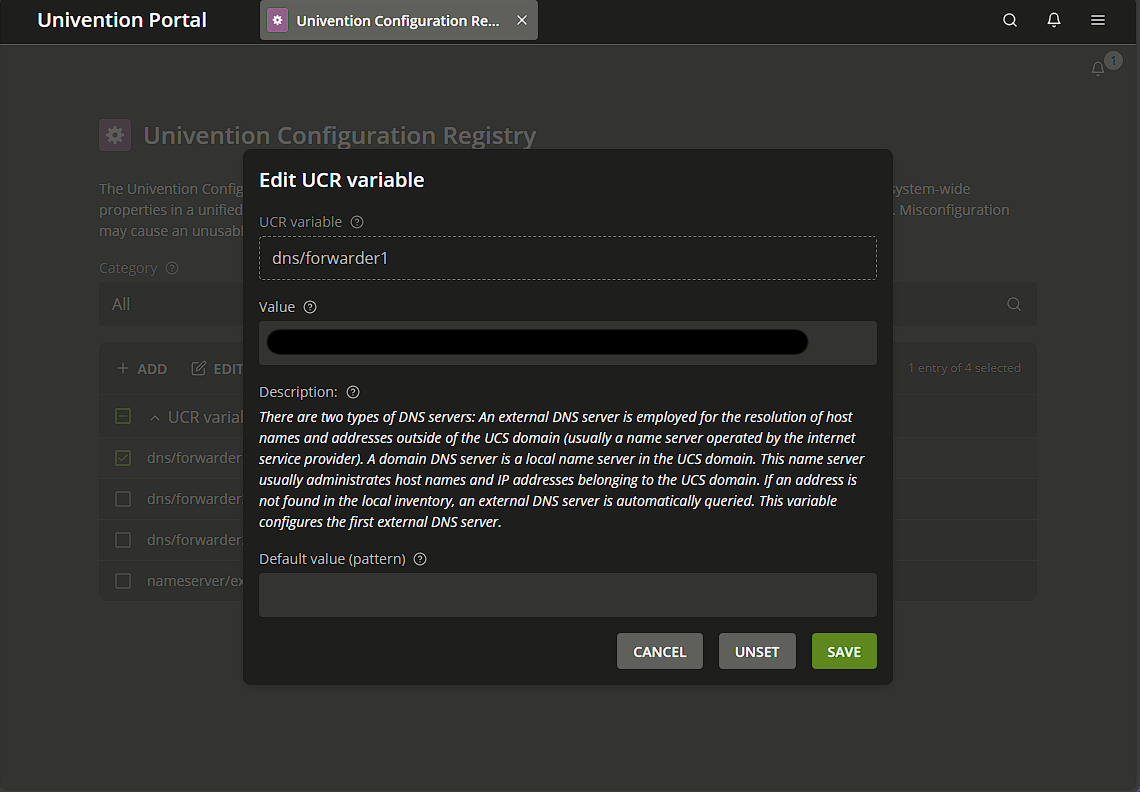Check the nameserver/ex row checkbox
Viewport: 1140px width, 792px height.
123,581
